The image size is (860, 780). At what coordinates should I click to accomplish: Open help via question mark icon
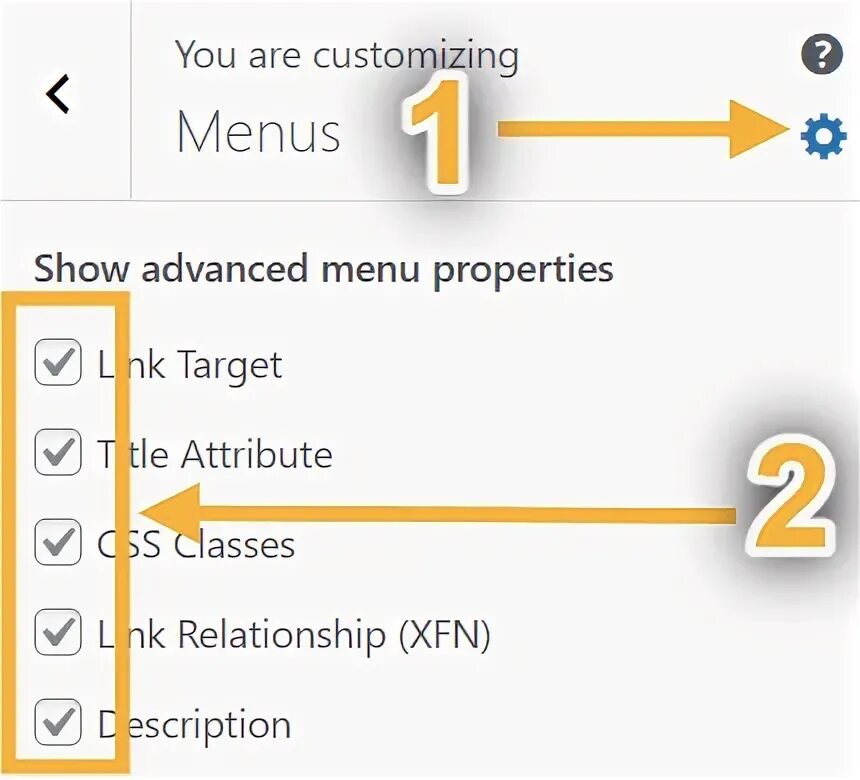tap(822, 56)
